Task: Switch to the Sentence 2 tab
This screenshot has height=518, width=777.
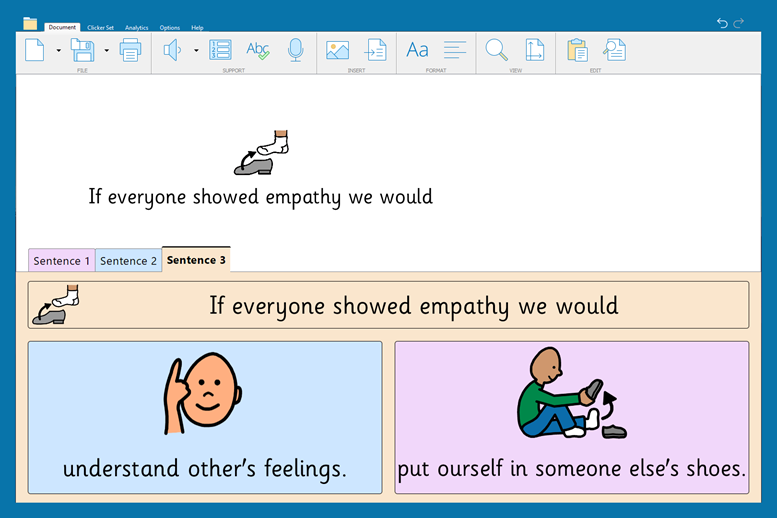Action: coord(128,261)
